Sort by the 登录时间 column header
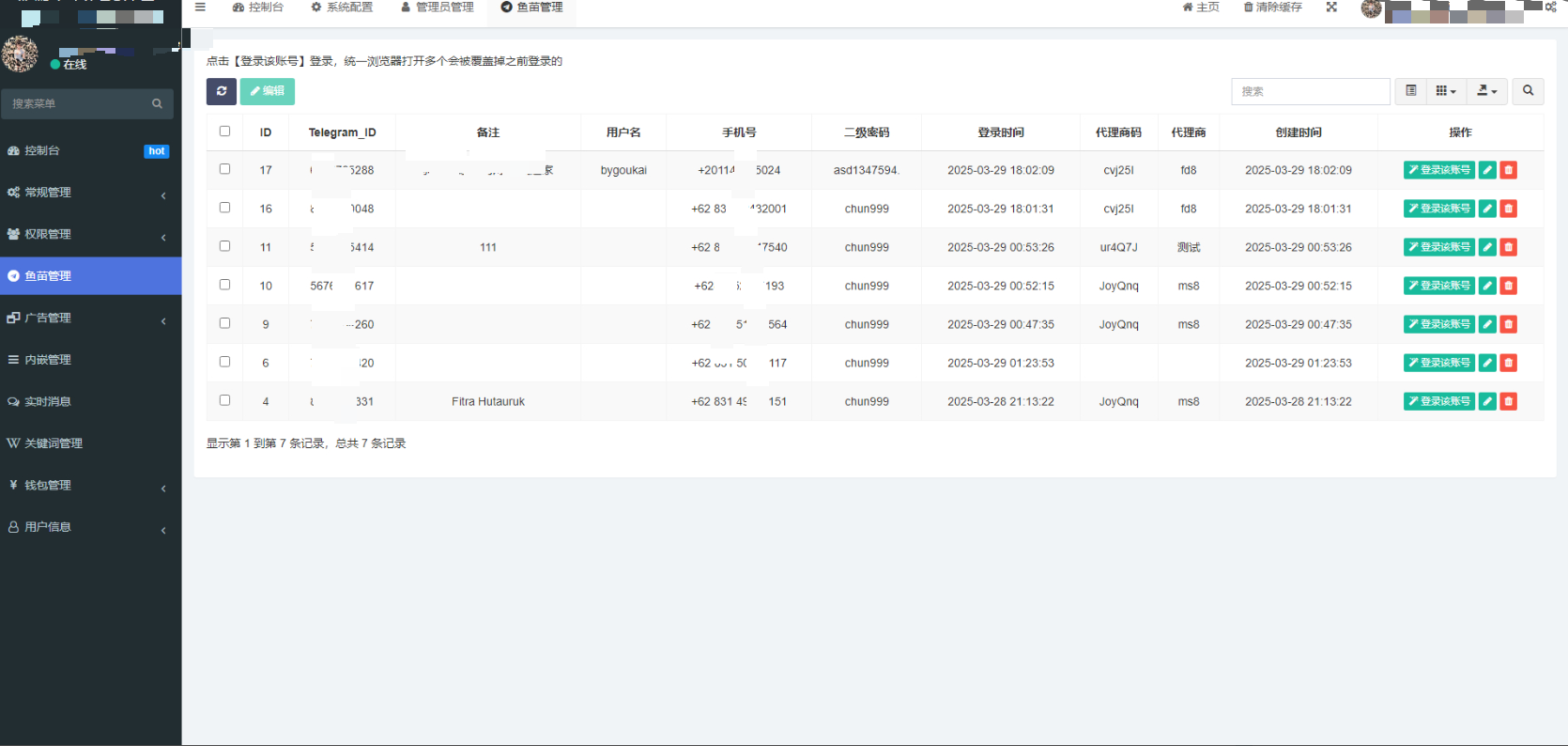 [1000, 132]
